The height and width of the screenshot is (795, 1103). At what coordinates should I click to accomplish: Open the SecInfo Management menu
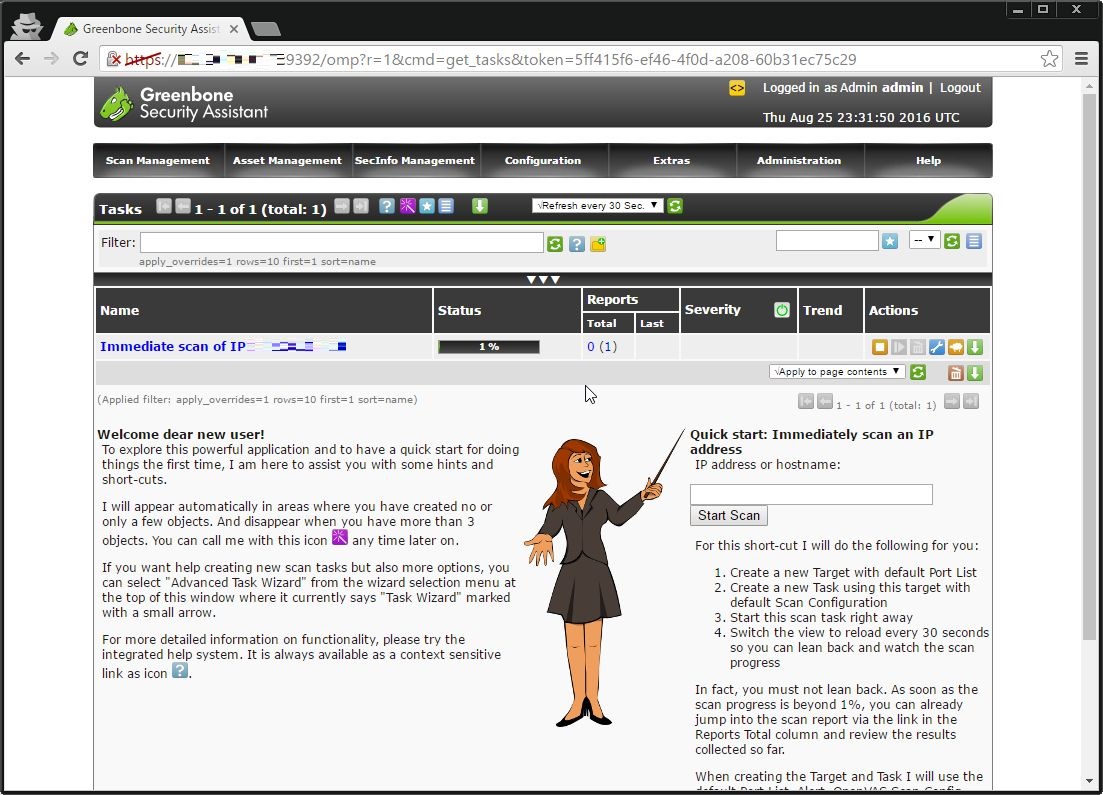click(x=415, y=160)
